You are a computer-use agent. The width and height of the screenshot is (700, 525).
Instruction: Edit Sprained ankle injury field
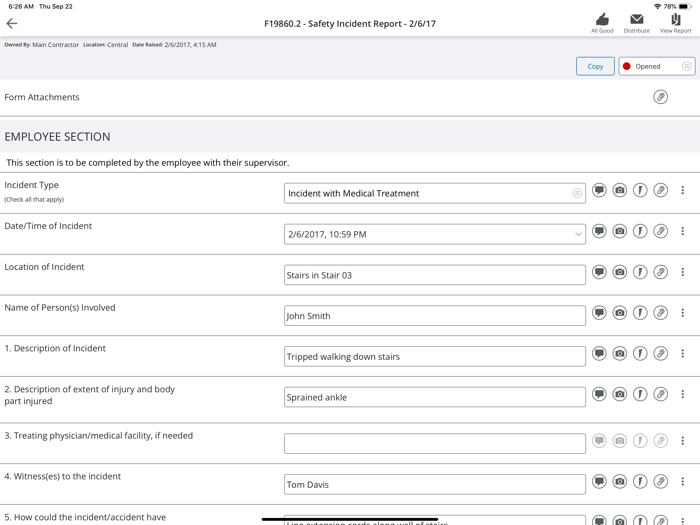pyautogui.click(x=434, y=397)
